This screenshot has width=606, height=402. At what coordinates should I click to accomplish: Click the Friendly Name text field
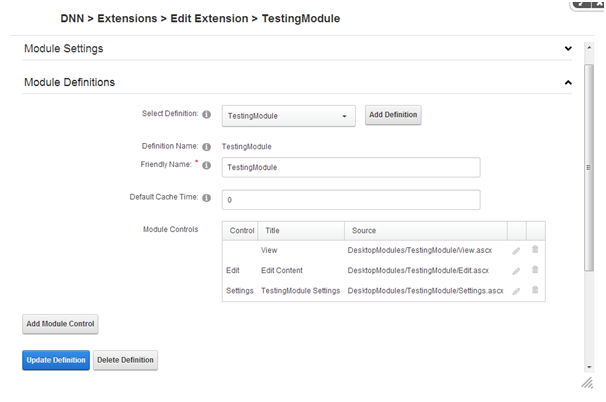[x=350, y=167]
